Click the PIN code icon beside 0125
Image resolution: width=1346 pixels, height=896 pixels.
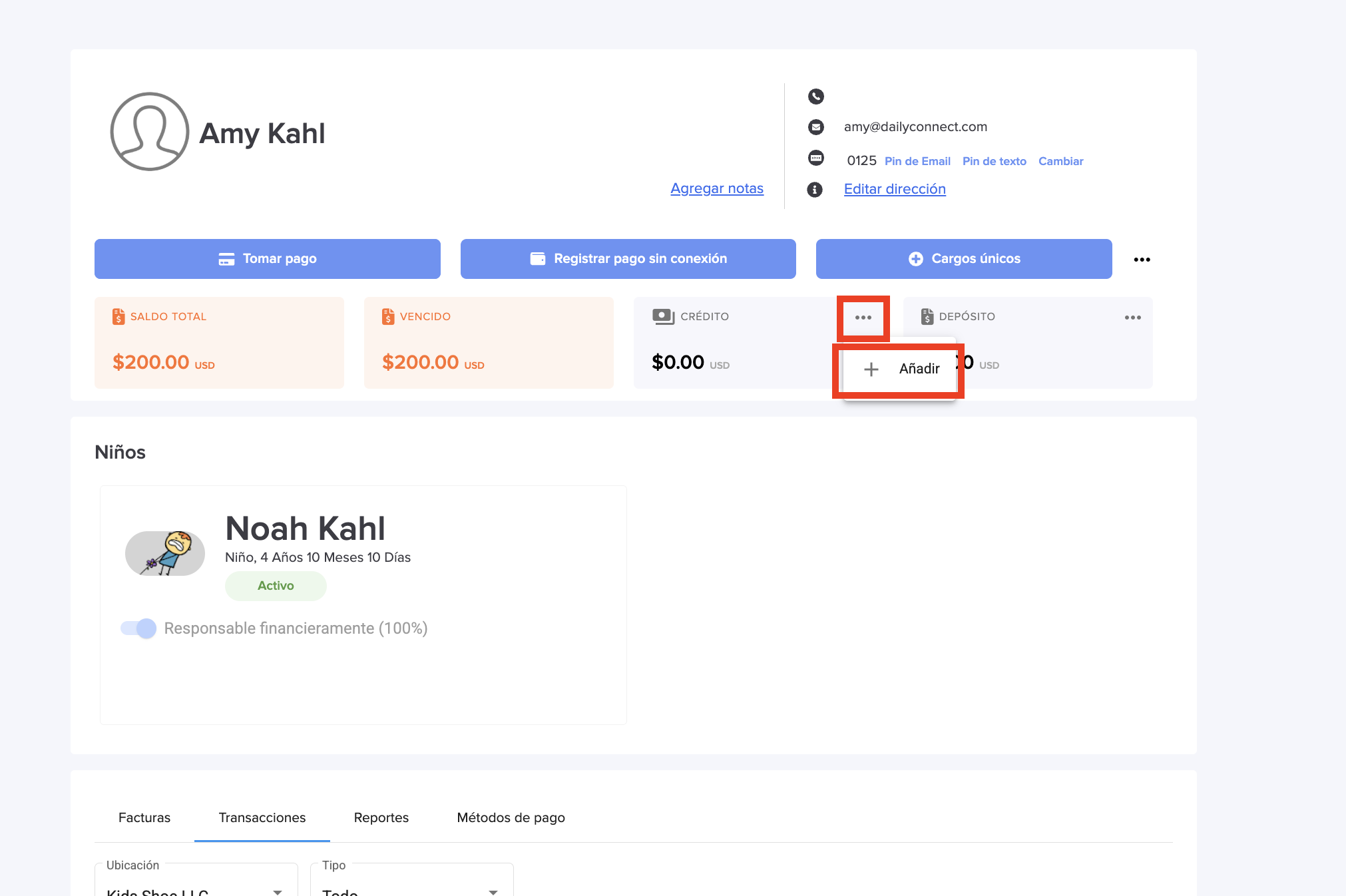(x=815, y=158)
